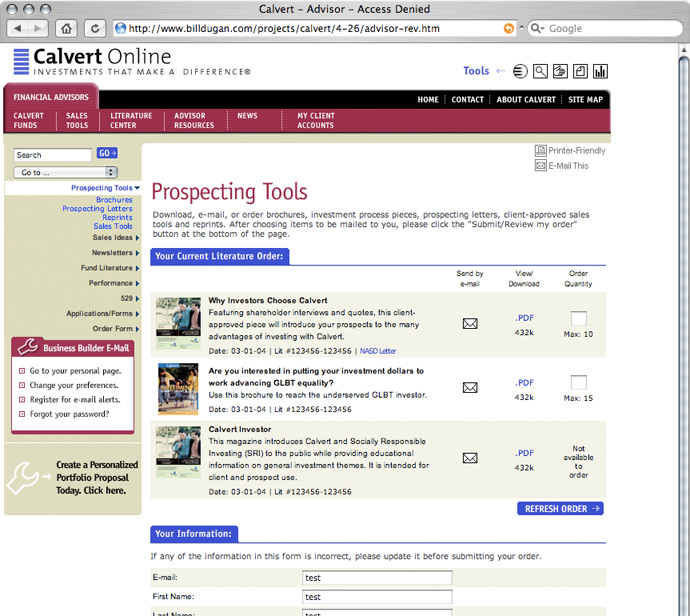
Task: Open the hand tool icon in Tools
Action: pyautogui.click(x=560, y=71)
